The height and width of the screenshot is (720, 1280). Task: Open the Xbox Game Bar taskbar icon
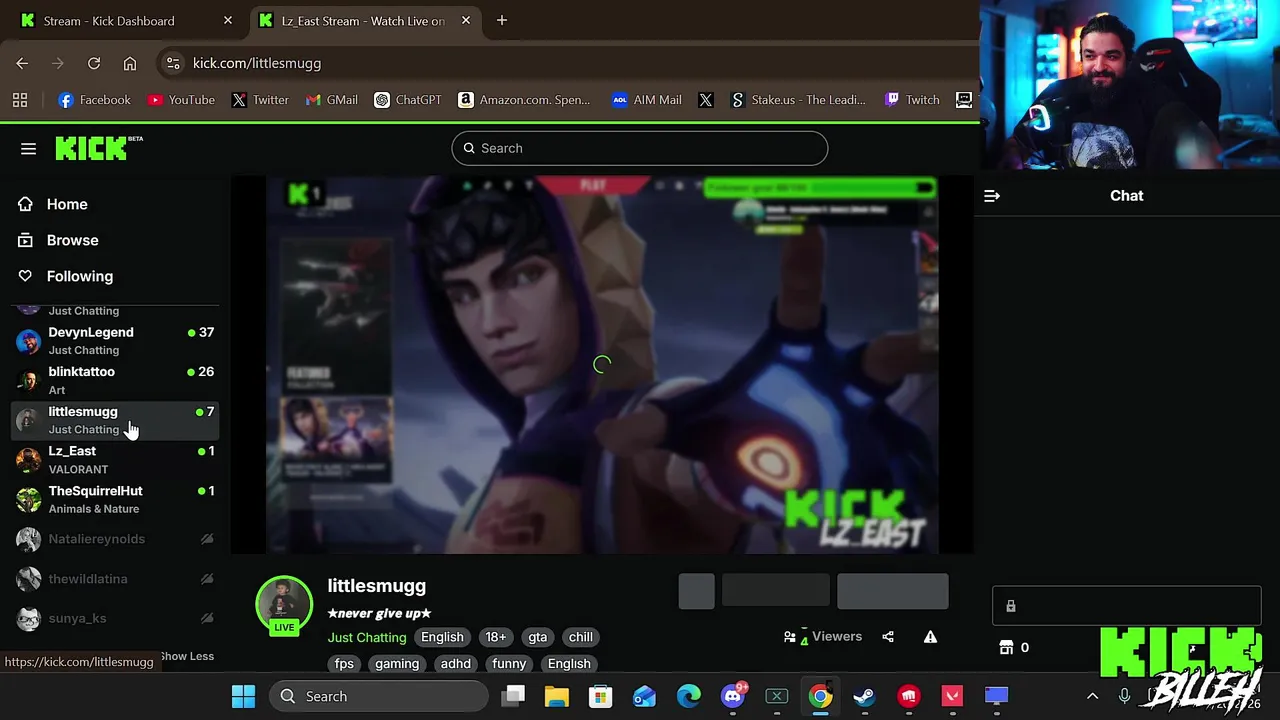point(777,696)
